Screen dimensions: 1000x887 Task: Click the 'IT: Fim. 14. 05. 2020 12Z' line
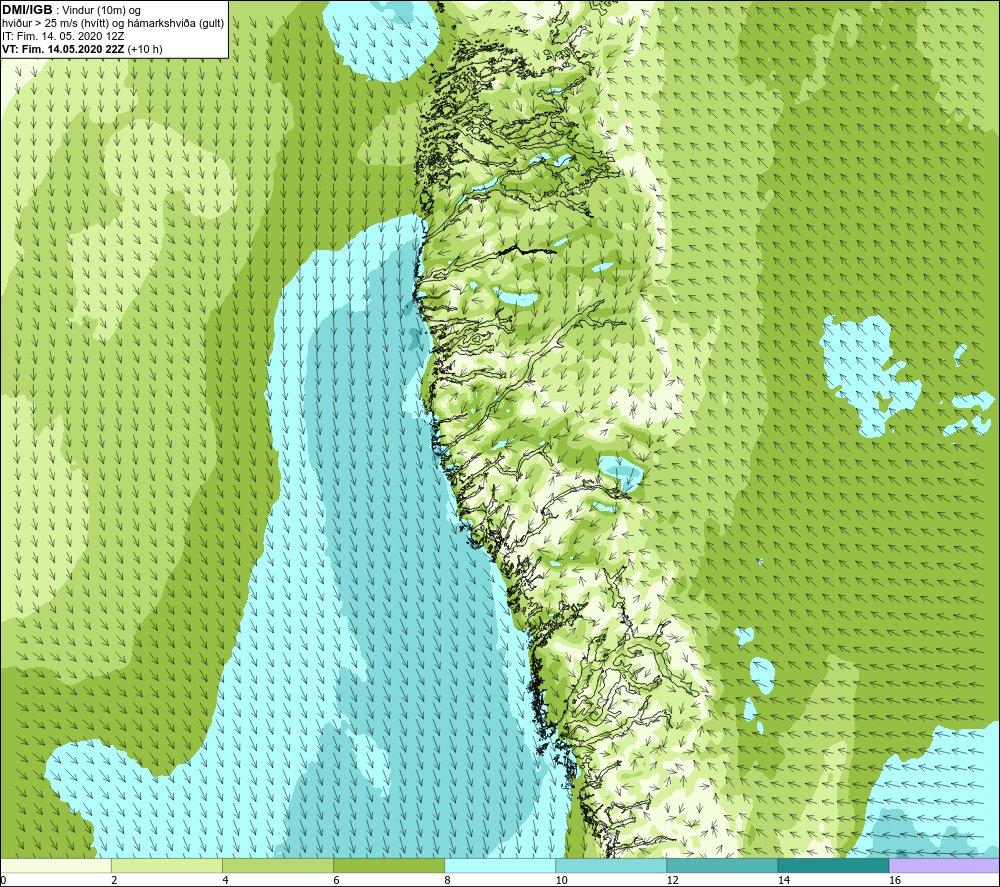click(63, 36)
